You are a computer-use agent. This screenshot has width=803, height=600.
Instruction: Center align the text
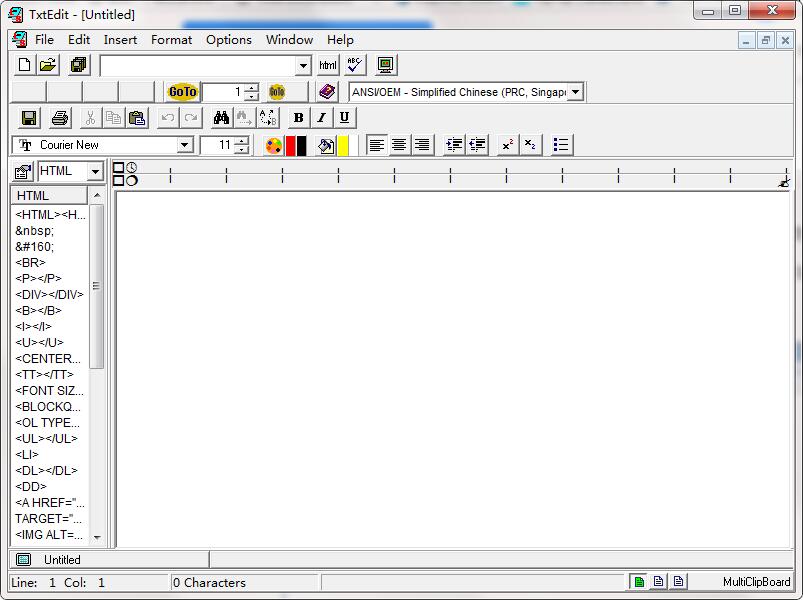point(399,145)
